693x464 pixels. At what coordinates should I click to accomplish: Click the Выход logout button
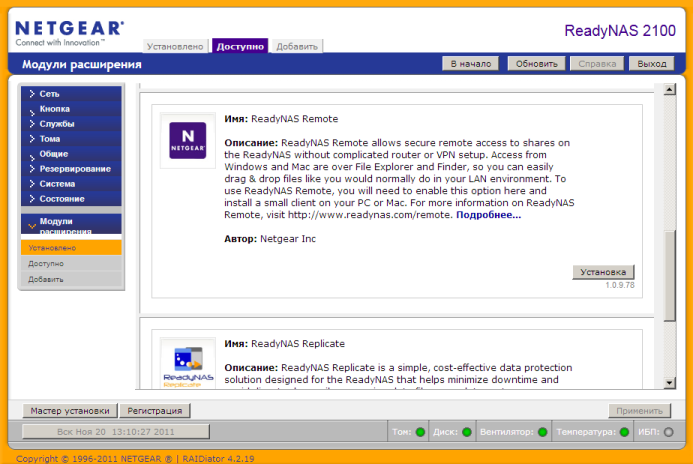(651, 64)
